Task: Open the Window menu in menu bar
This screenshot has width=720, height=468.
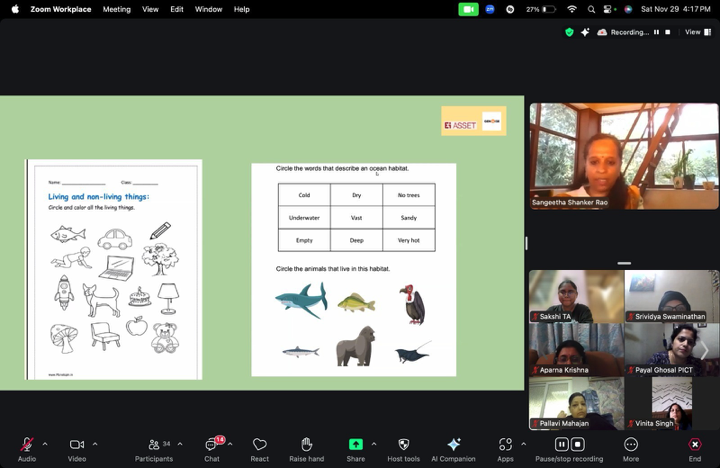Action: pos(208,9)
